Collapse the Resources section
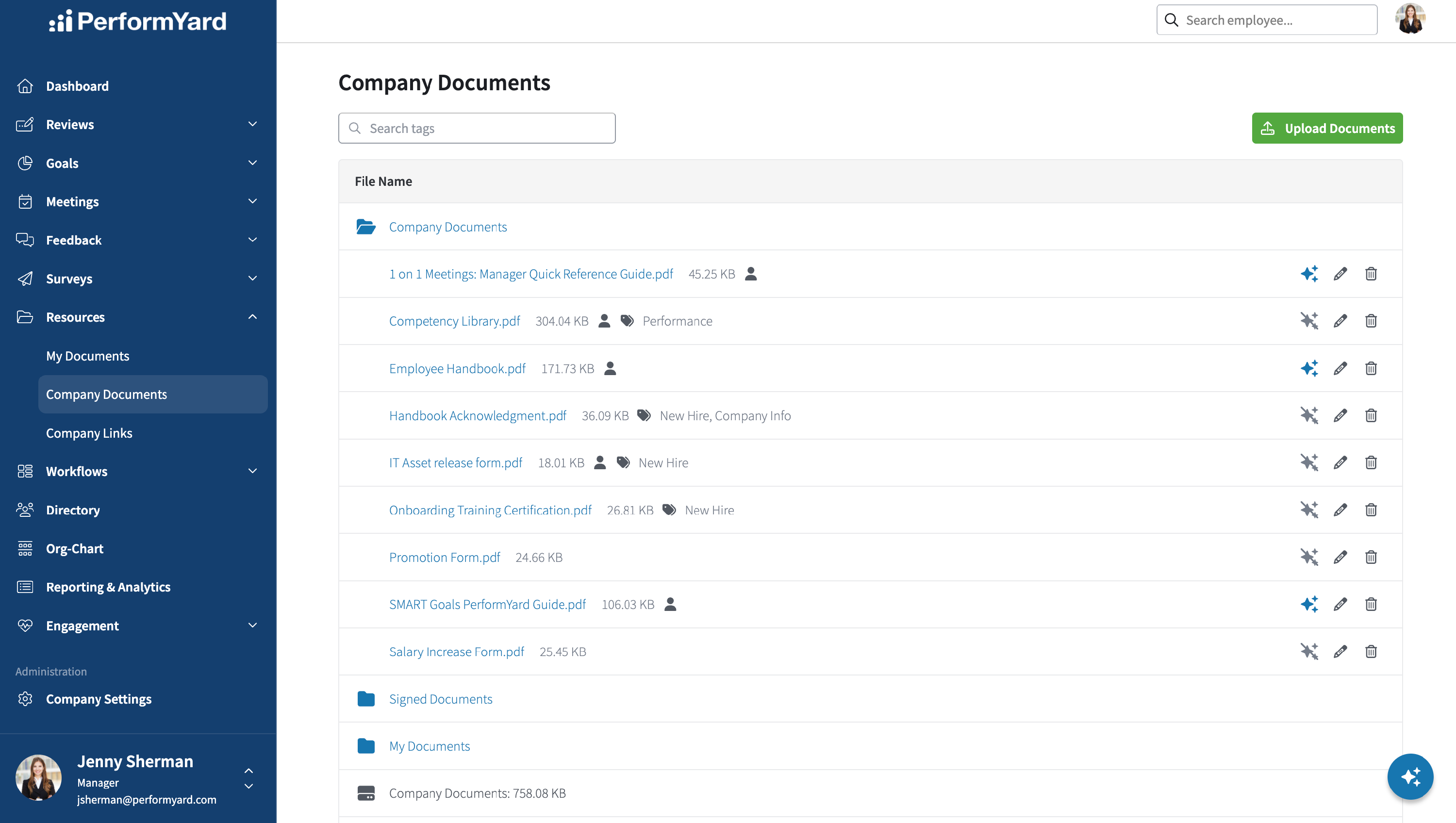This screenshot has width=1456, height=823. click(253, 317)
